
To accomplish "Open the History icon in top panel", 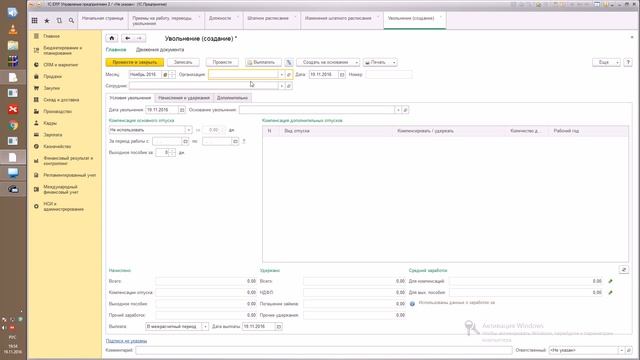I will (x=59, y=20).
